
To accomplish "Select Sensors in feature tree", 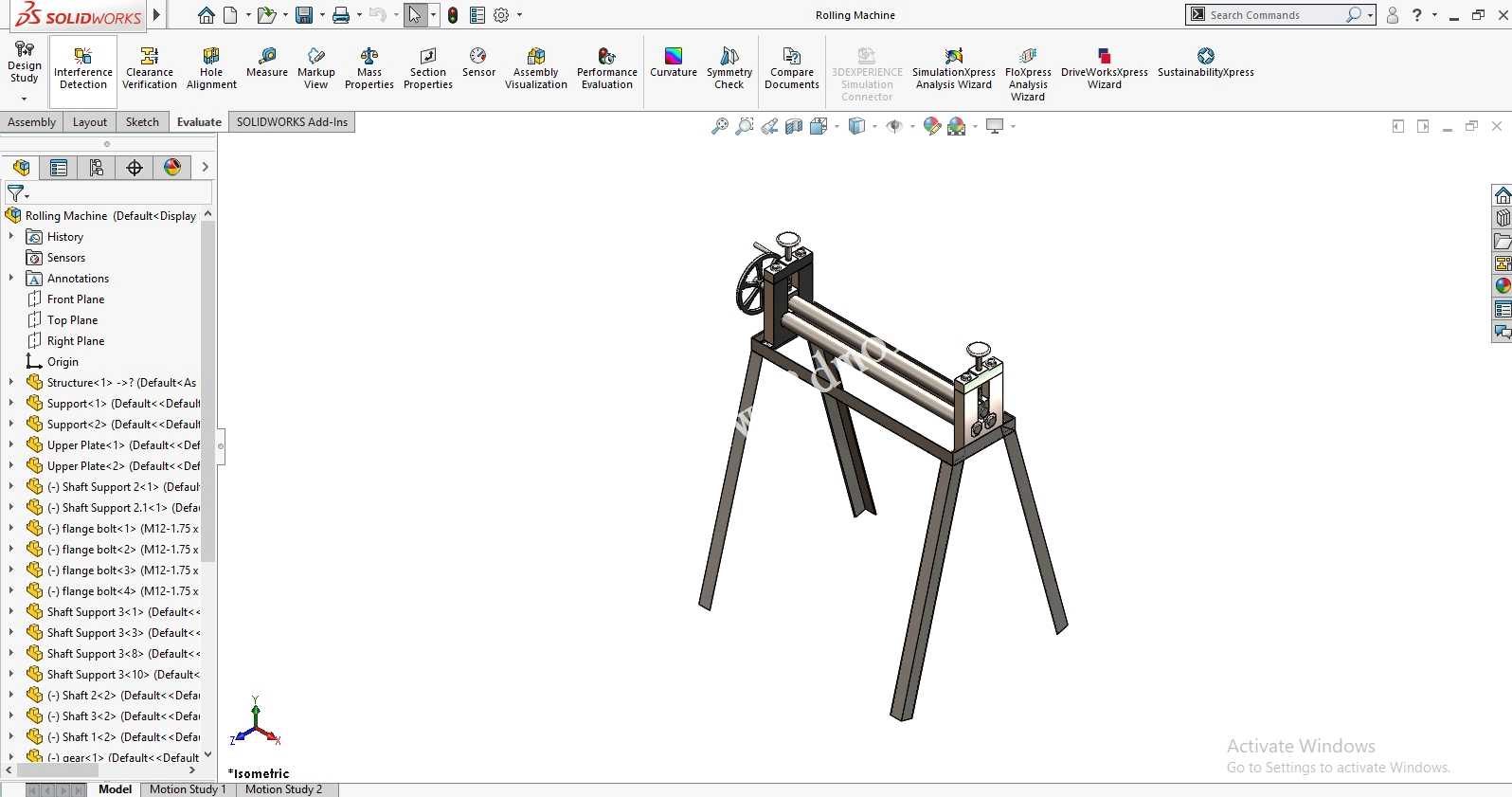I will pyautogui.click(x=66, y=258).
